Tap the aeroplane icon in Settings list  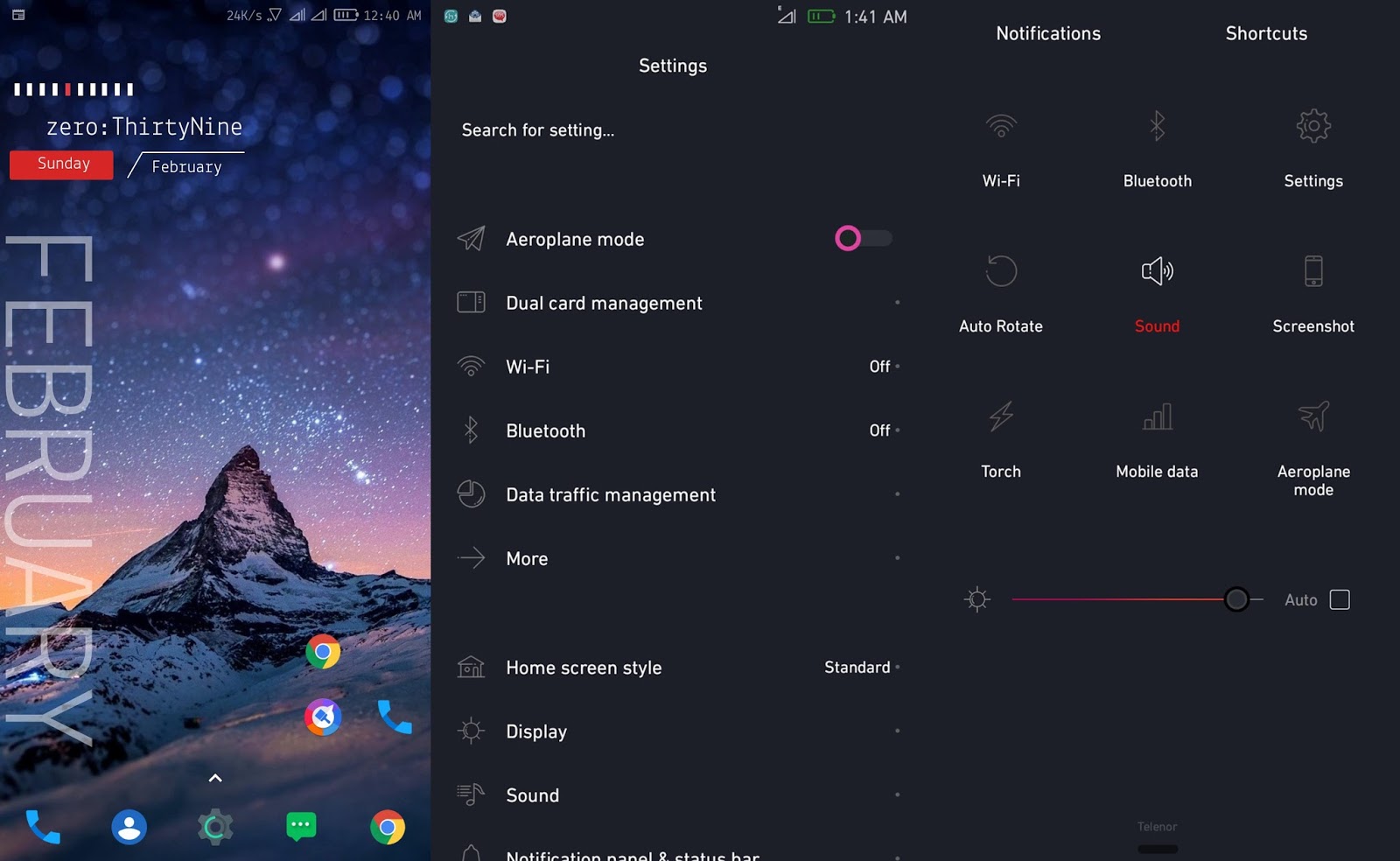point(471,239)
